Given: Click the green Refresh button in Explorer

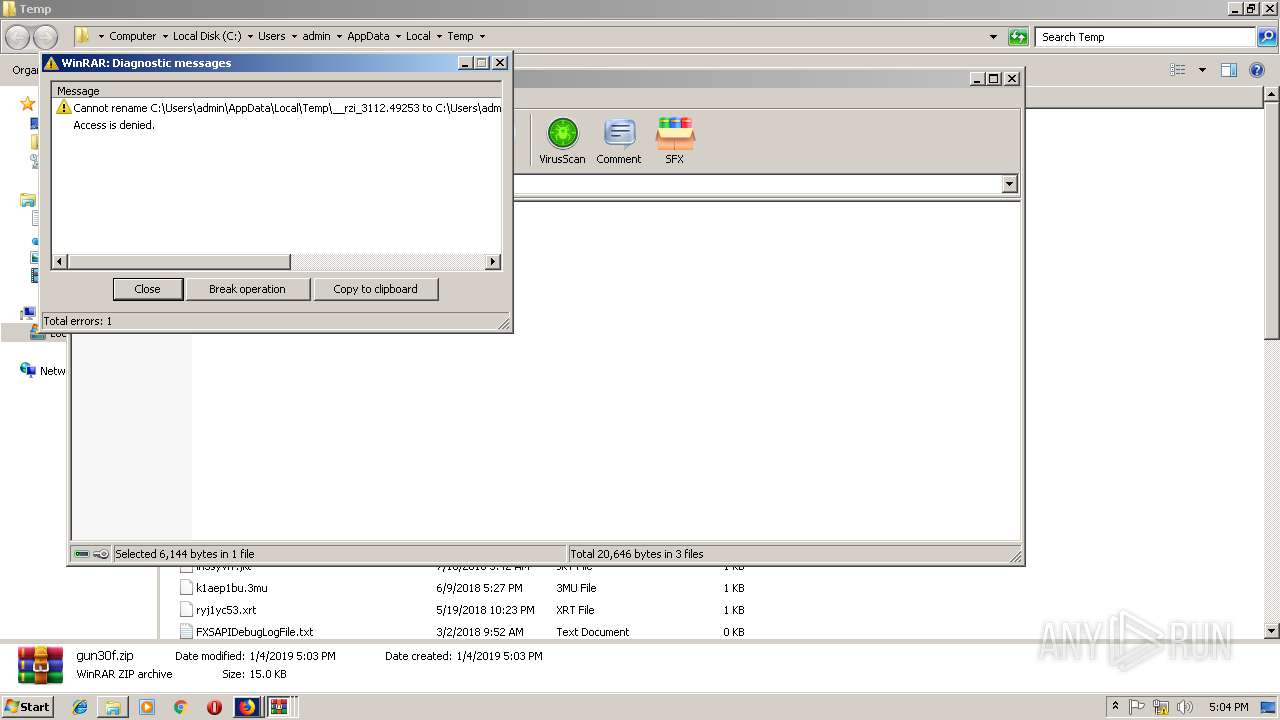Looking at the screenshot, I should [1018, 37].
